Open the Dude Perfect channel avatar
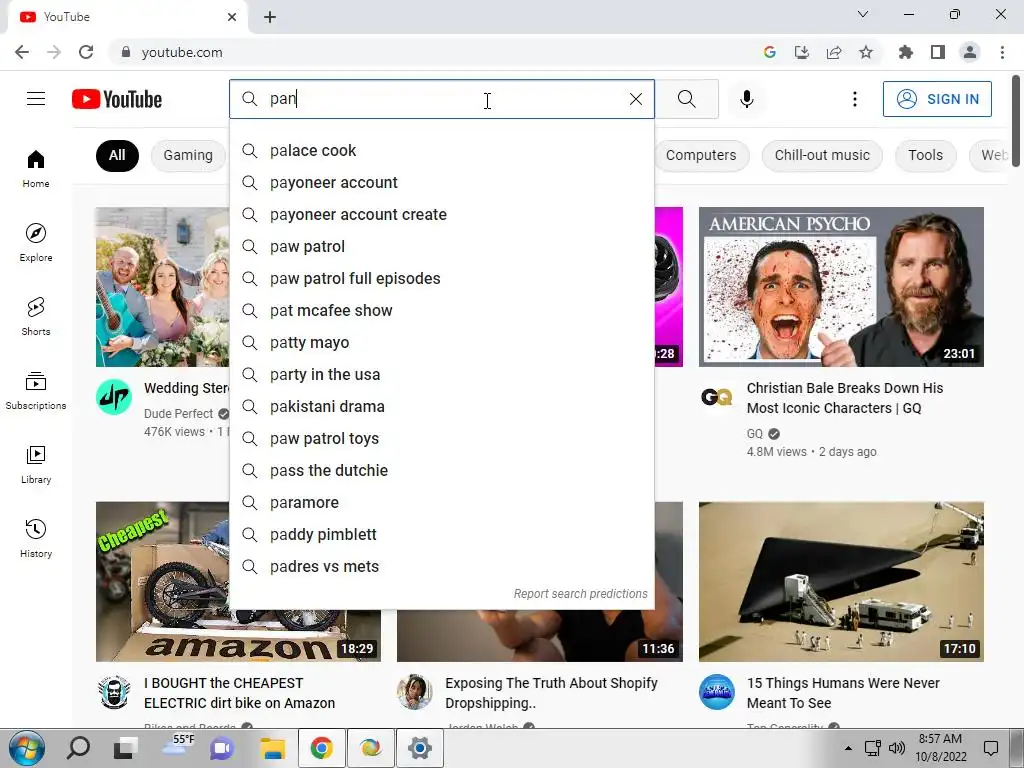The height and width of the screenshot is (768, 1024). 114,396
